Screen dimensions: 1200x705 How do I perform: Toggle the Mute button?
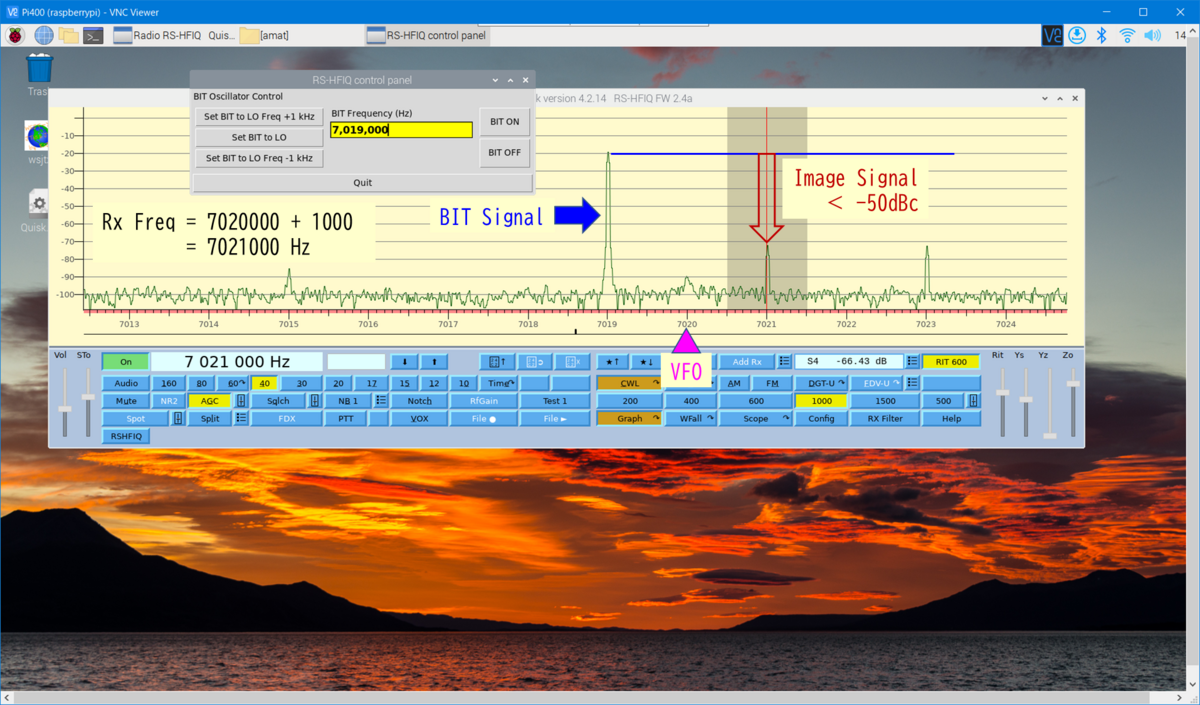click(126, 401)
